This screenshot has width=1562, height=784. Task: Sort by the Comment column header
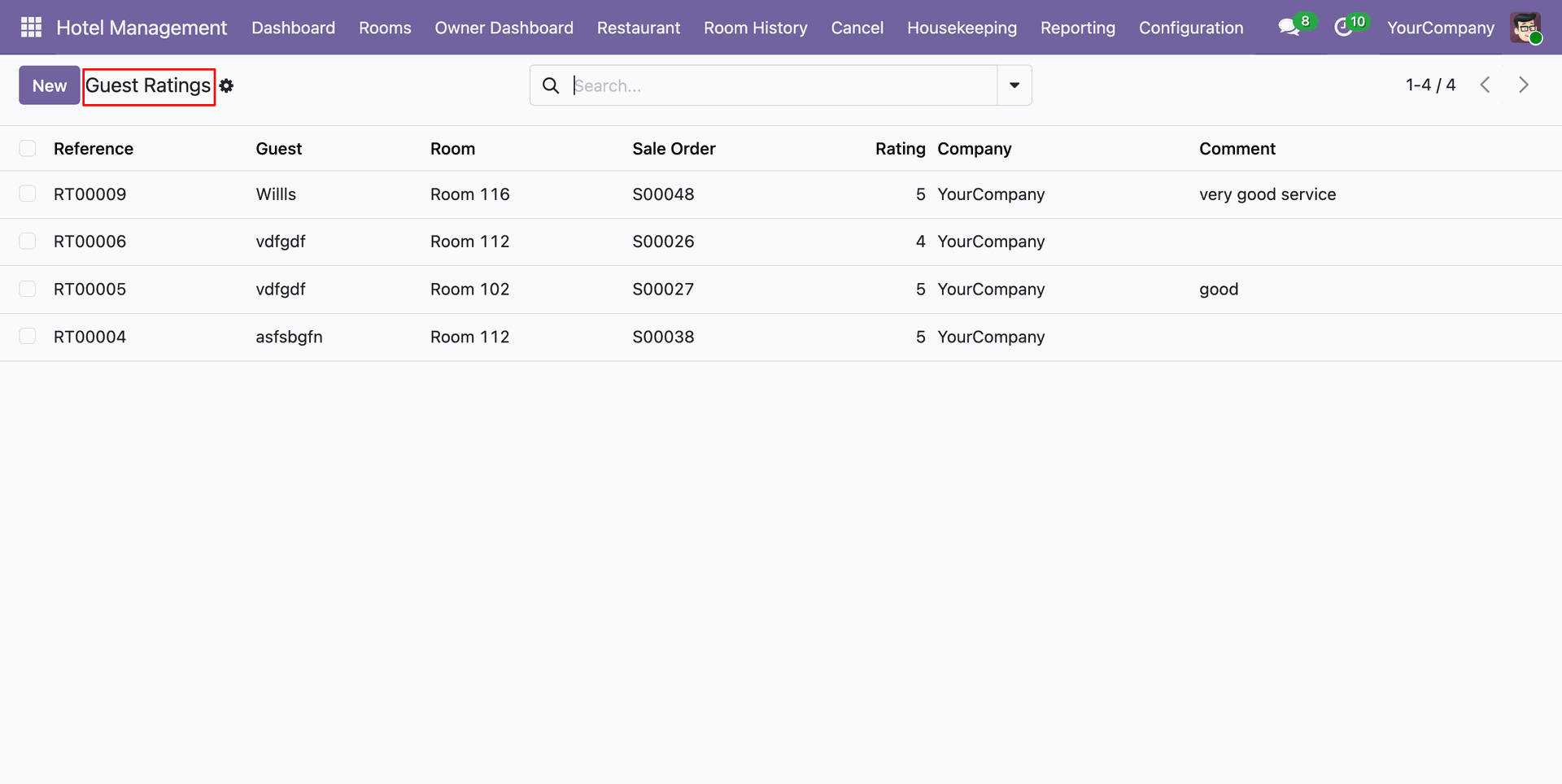[1237, 149]
